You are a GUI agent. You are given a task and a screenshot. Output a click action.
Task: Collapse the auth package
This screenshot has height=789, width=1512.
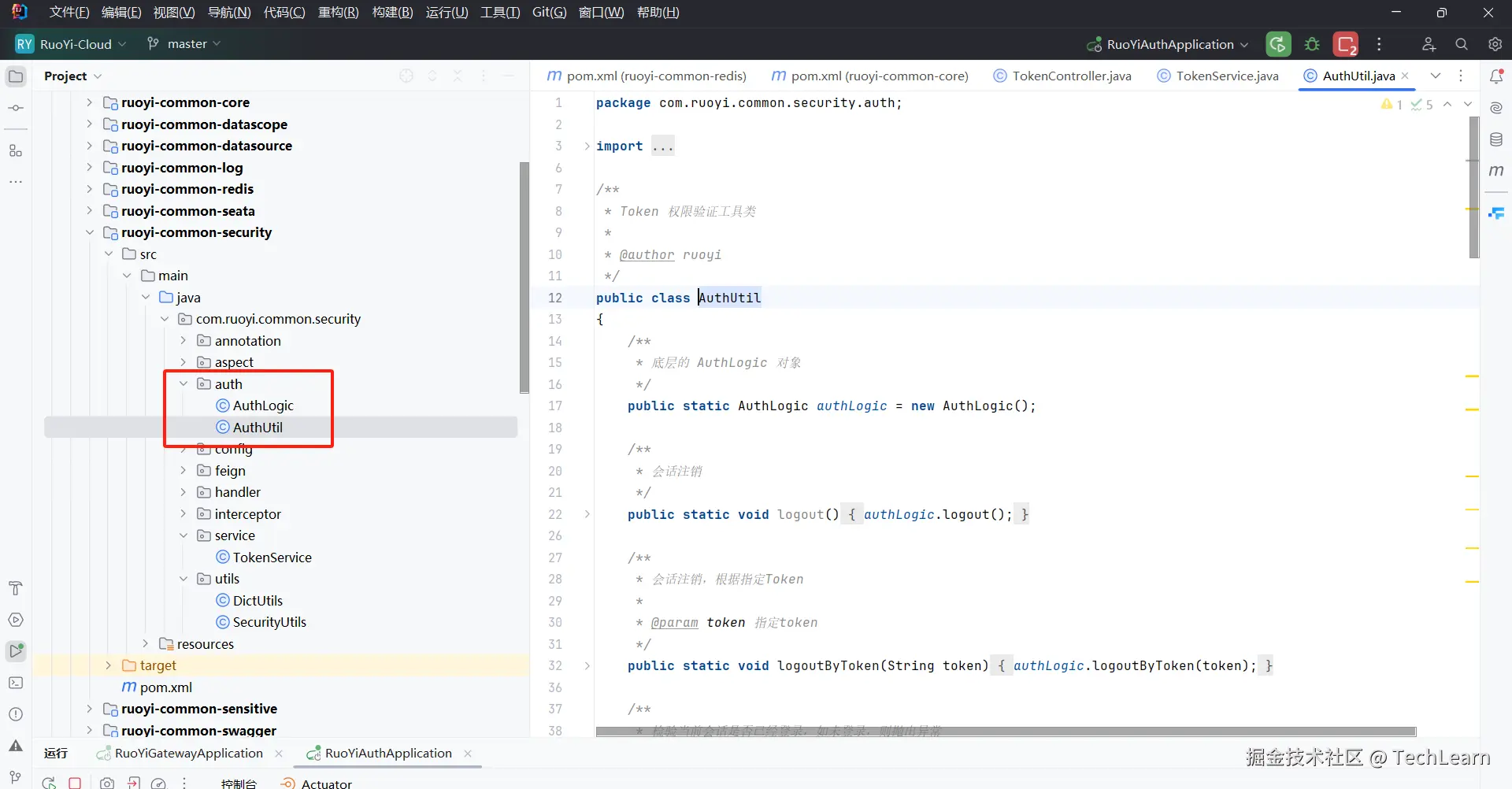[183, 383]
